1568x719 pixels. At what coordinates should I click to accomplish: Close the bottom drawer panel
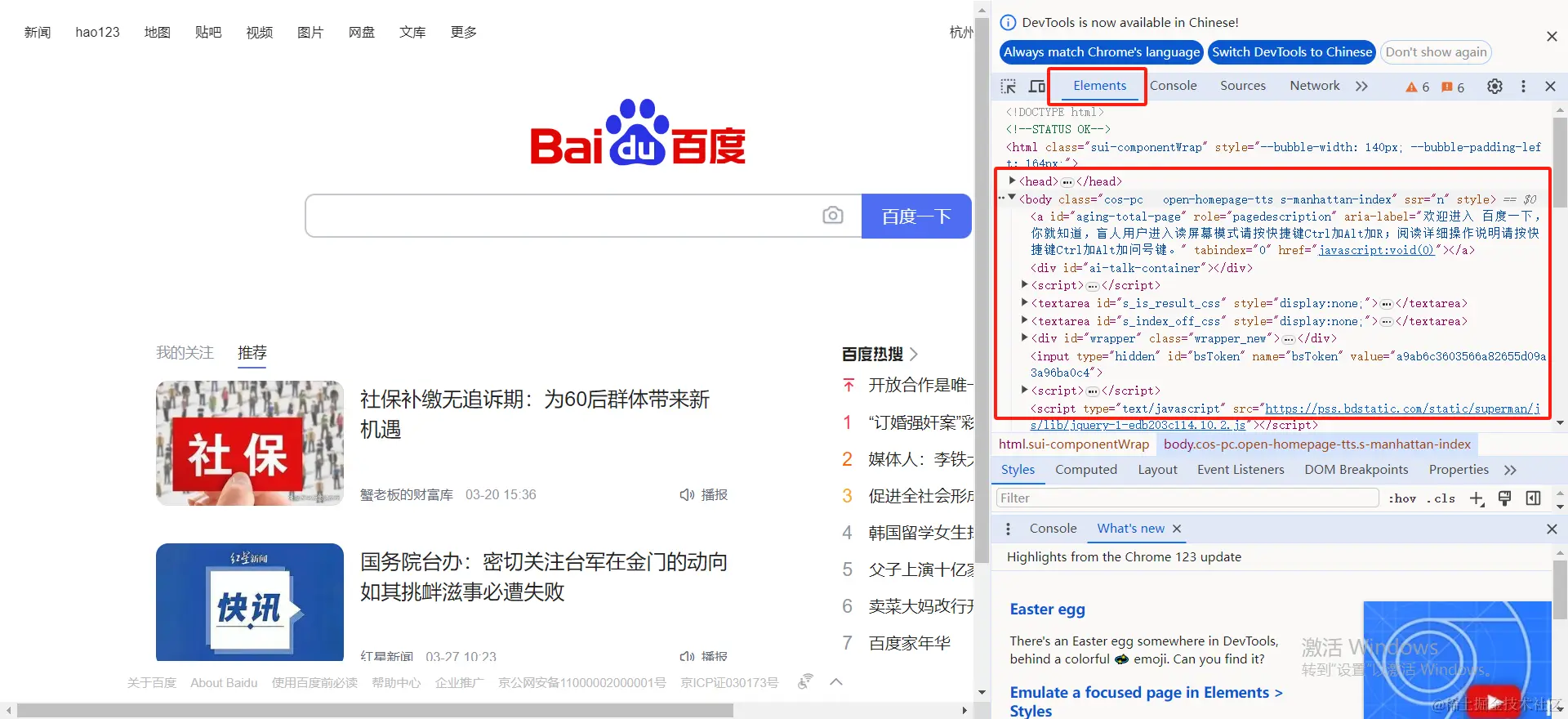pyautogui.click(x=1552, y=529)
